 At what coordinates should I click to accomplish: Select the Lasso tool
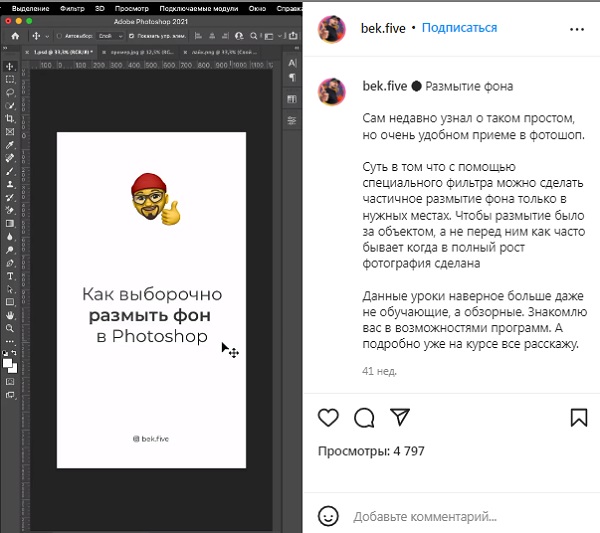[10, 93]
